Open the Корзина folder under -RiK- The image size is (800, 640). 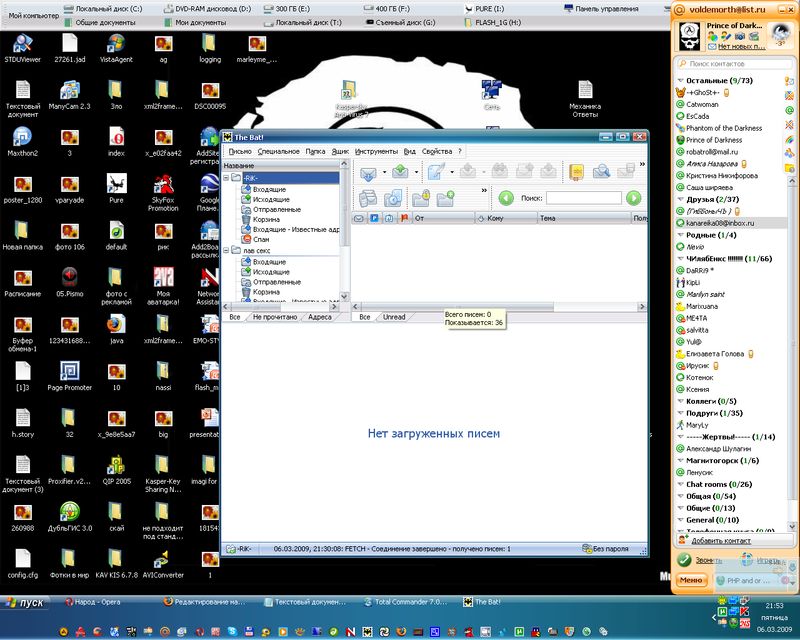[x=266, y=219]
